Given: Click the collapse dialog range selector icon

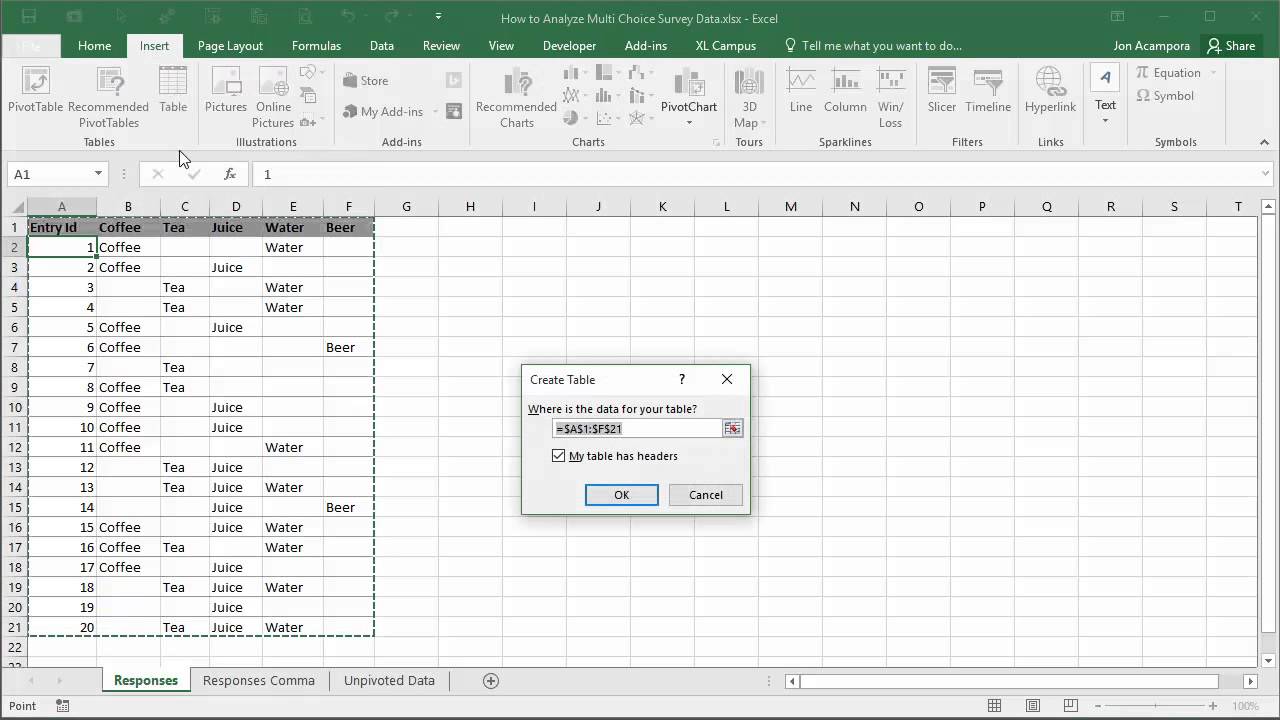Looking at the screenshot, I should (x=733, y=428).
